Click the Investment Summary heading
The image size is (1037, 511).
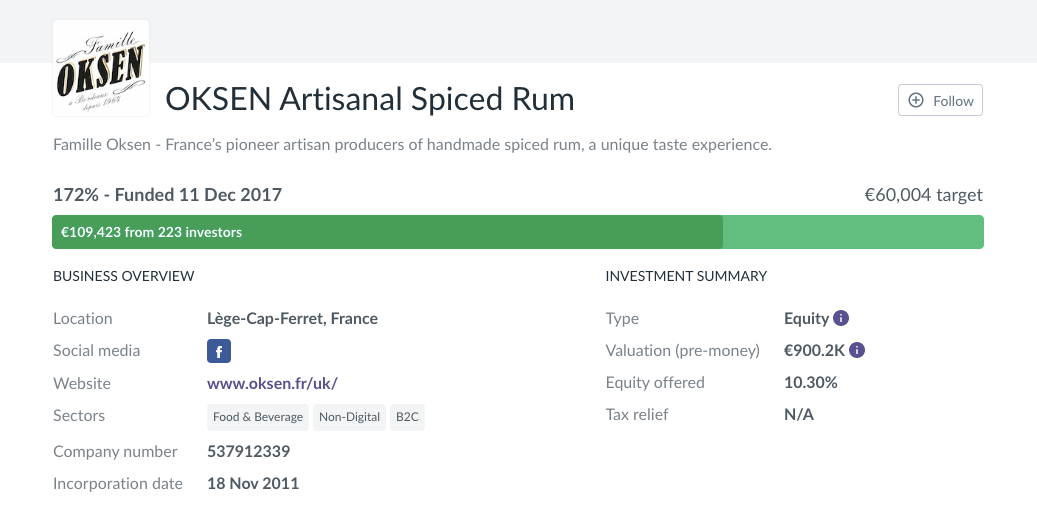pos(686,275)
